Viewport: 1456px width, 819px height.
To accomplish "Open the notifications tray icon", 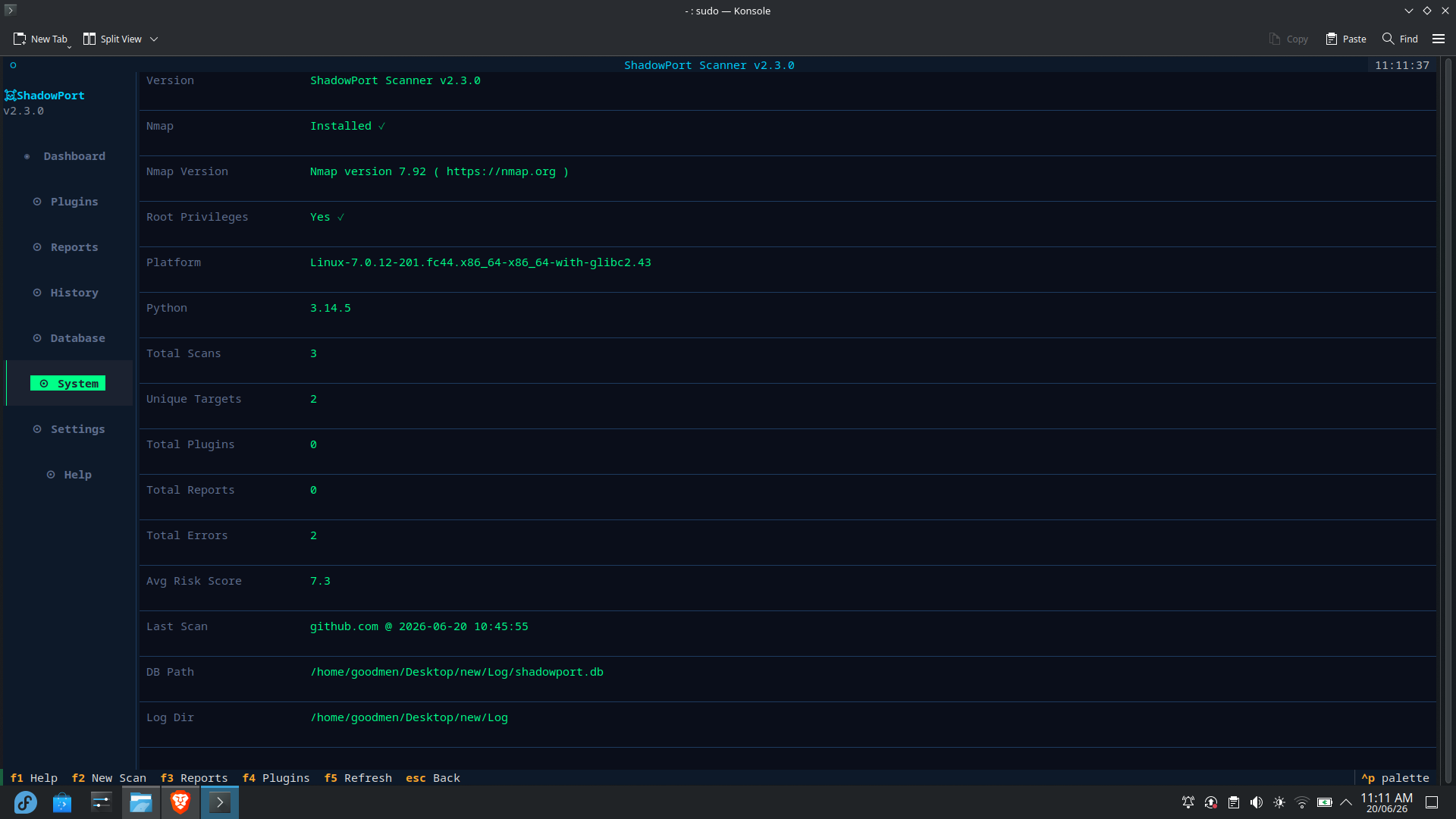I will (1188, 802).
